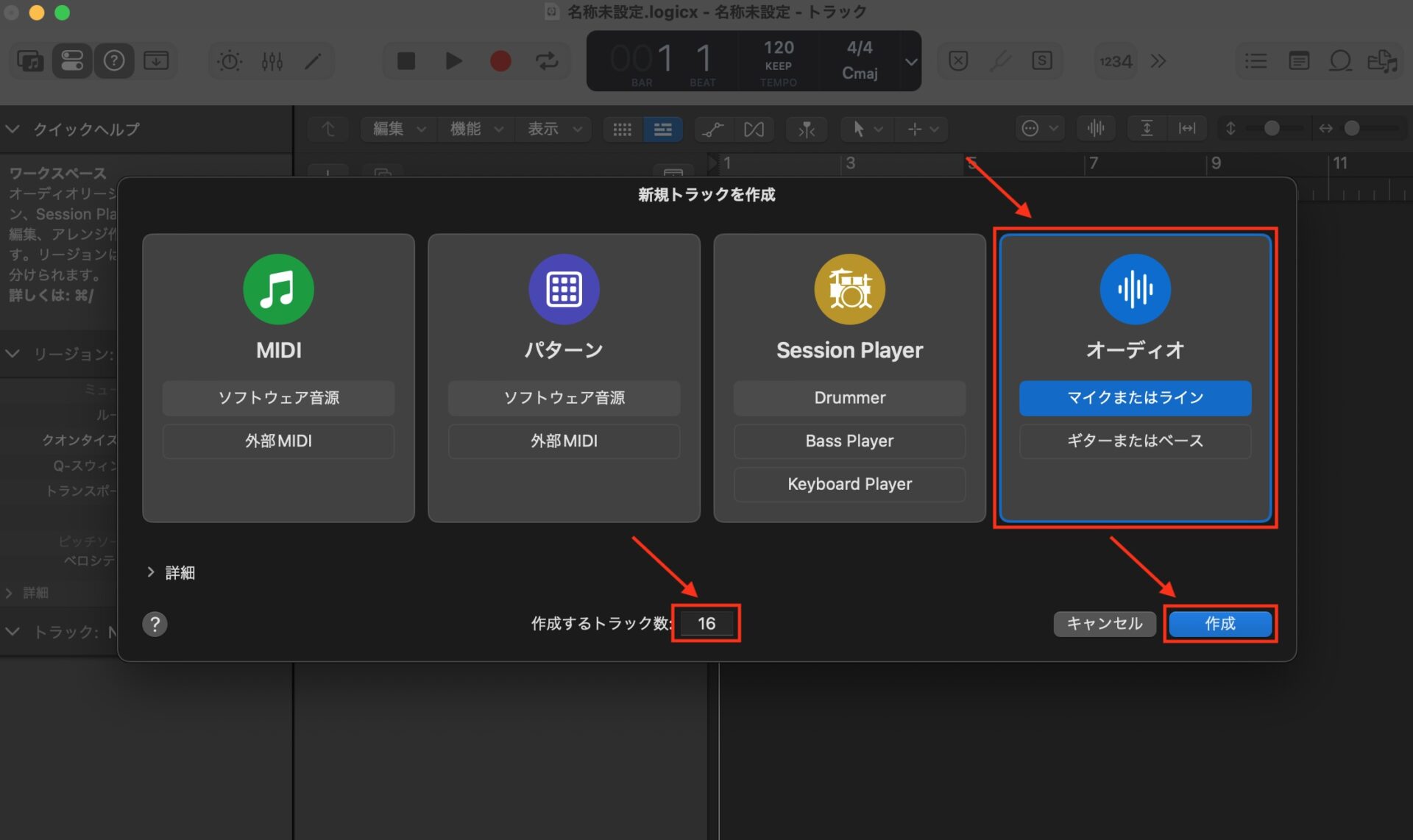Toggle the automation curve icon
Viewport: 1413px width, 840px height.
(712, 129)
